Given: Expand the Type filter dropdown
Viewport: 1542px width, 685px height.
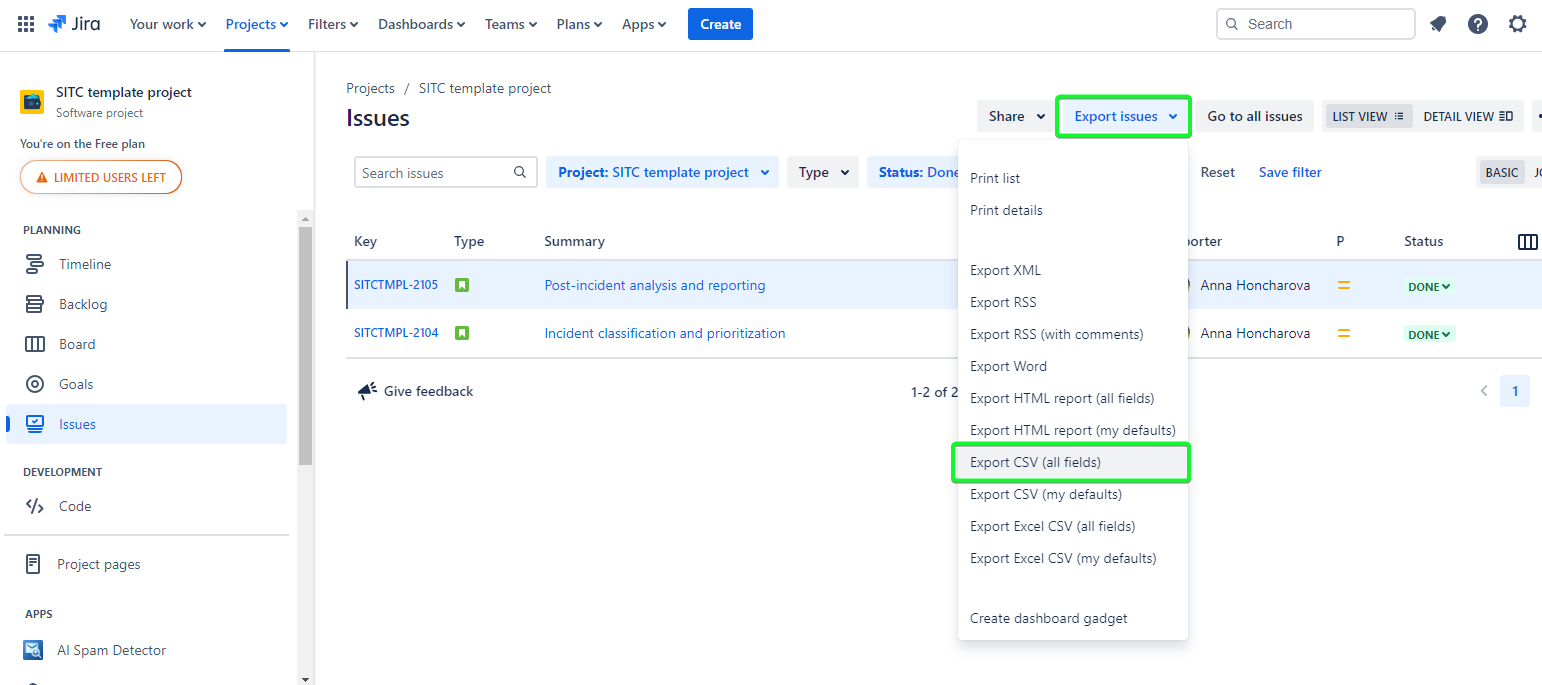Looking at the screenshot, I should 824,172.
